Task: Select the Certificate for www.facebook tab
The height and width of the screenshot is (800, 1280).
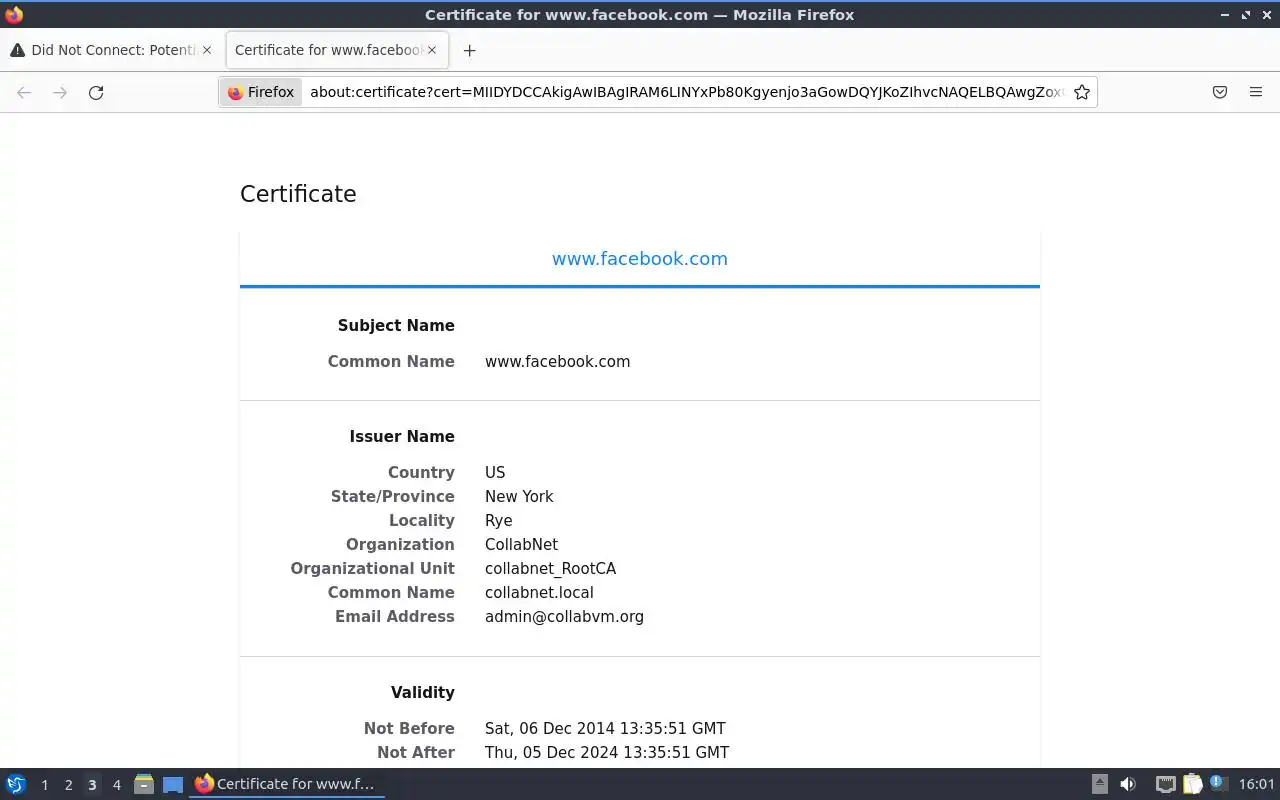Action: (337, 50)
